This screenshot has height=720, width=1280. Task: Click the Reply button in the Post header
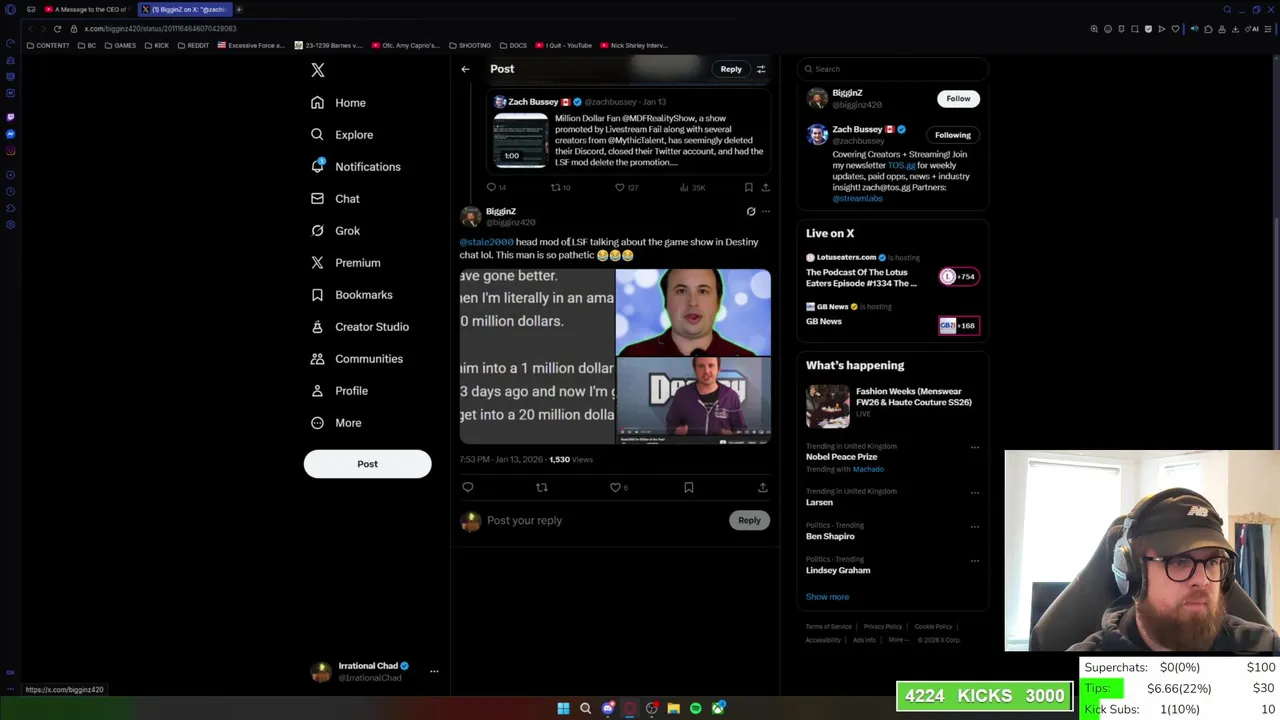coord(731,69)
